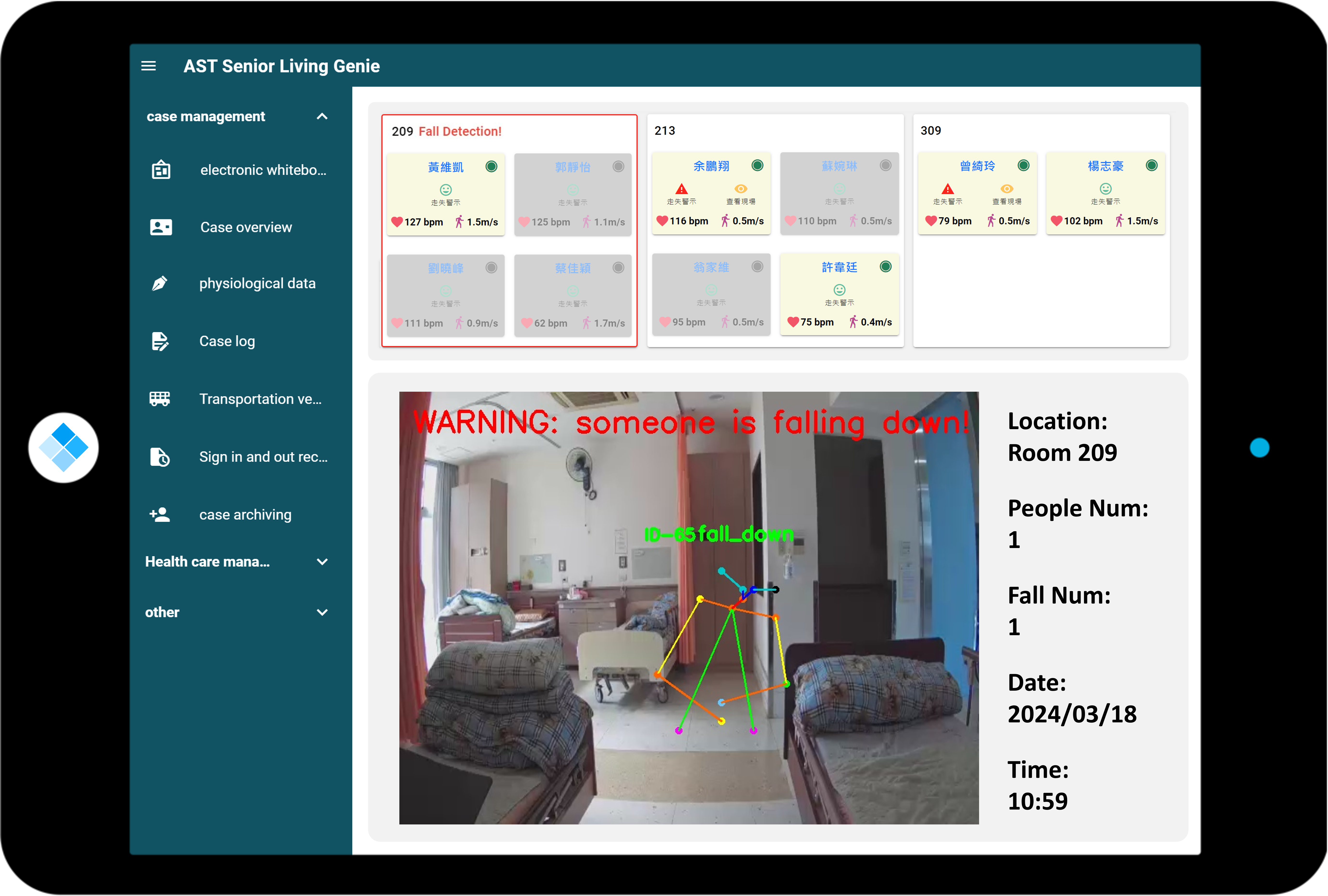This screenshot has height=896, width=1328.
Task: Open resident 余鵬翔 name link
Action: (x=711, y=166)
